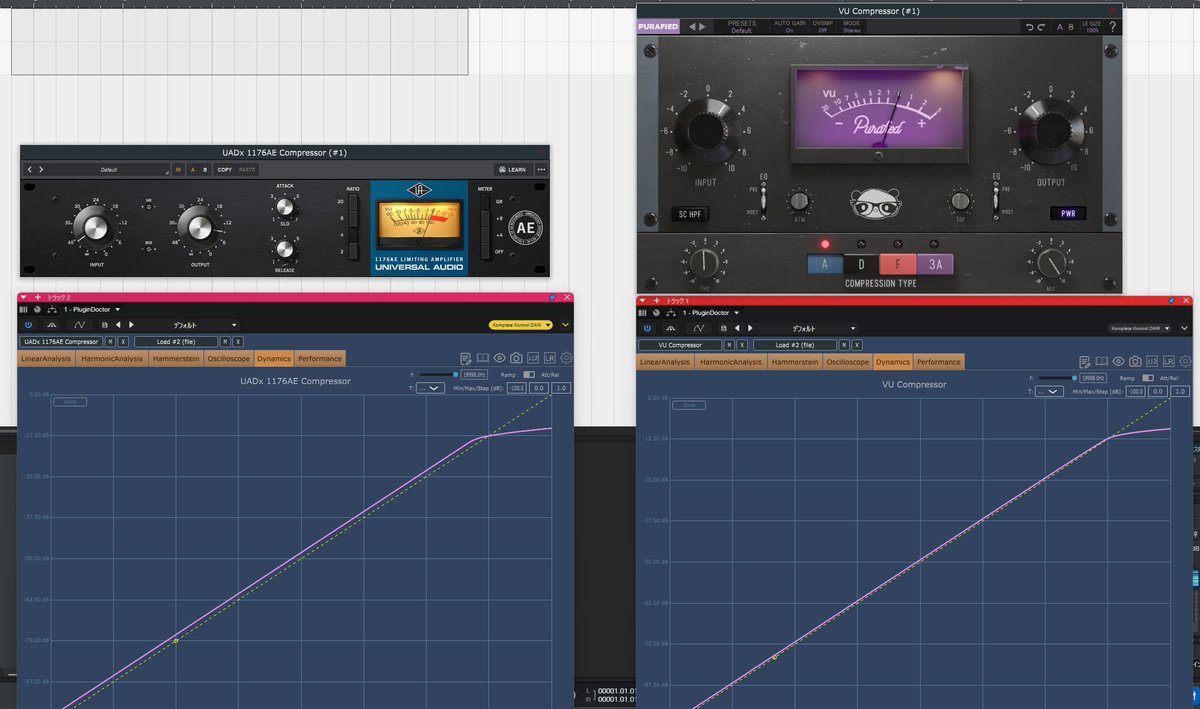Click camera screenshot icon in left PluginDoctor
Viewport: 1200px width, 709px height.
pyautogui.click(x=516, y=358)
